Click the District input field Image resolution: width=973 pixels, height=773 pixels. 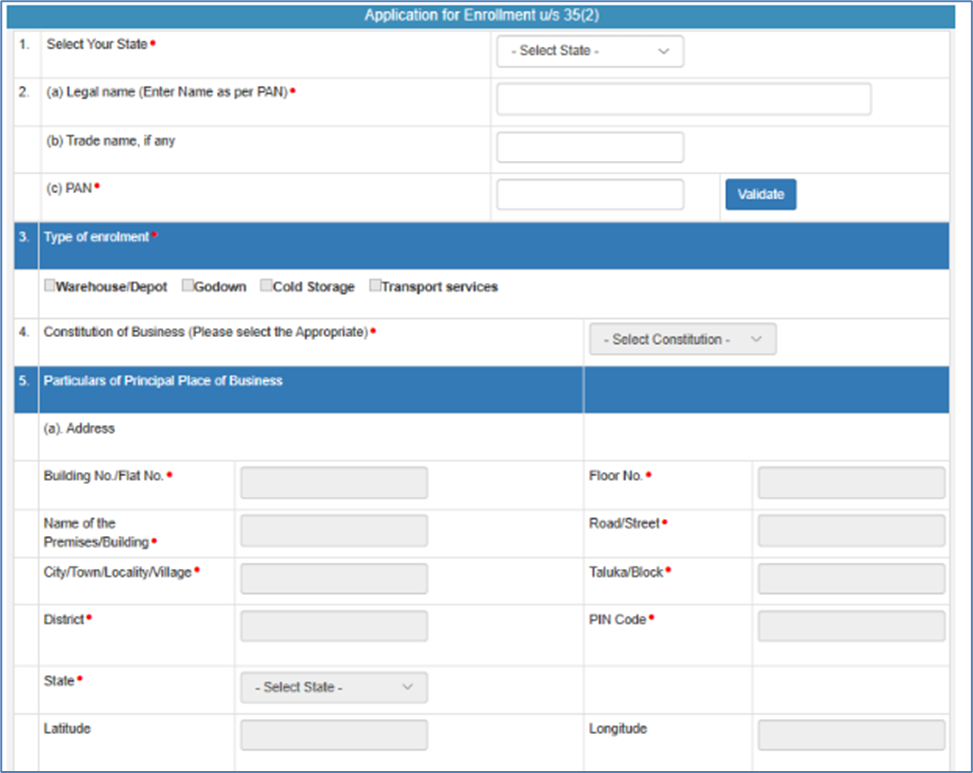pos(333,626)
